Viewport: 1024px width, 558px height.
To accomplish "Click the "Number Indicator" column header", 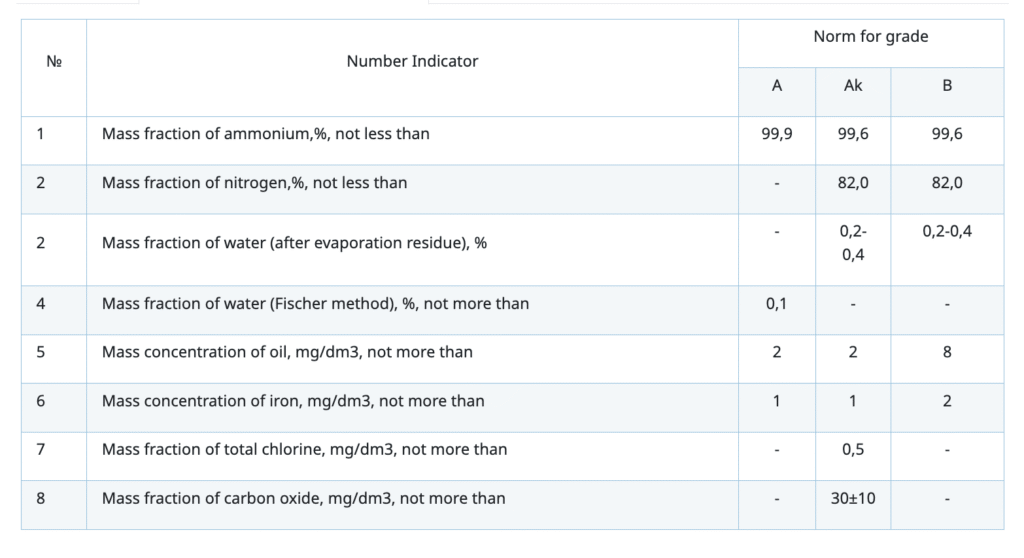I will (412, 61).
